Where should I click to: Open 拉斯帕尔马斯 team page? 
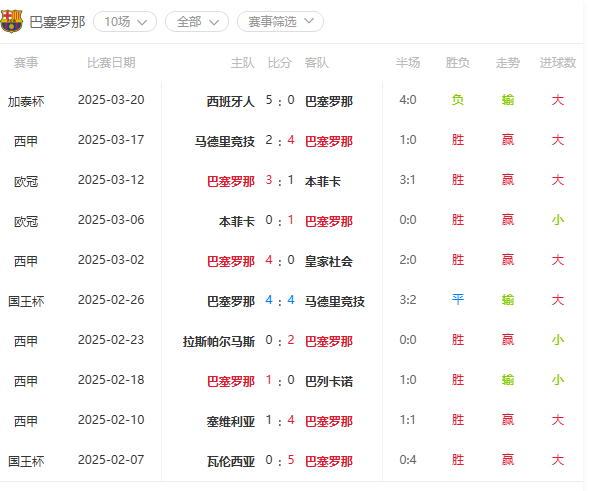[219, 341]
